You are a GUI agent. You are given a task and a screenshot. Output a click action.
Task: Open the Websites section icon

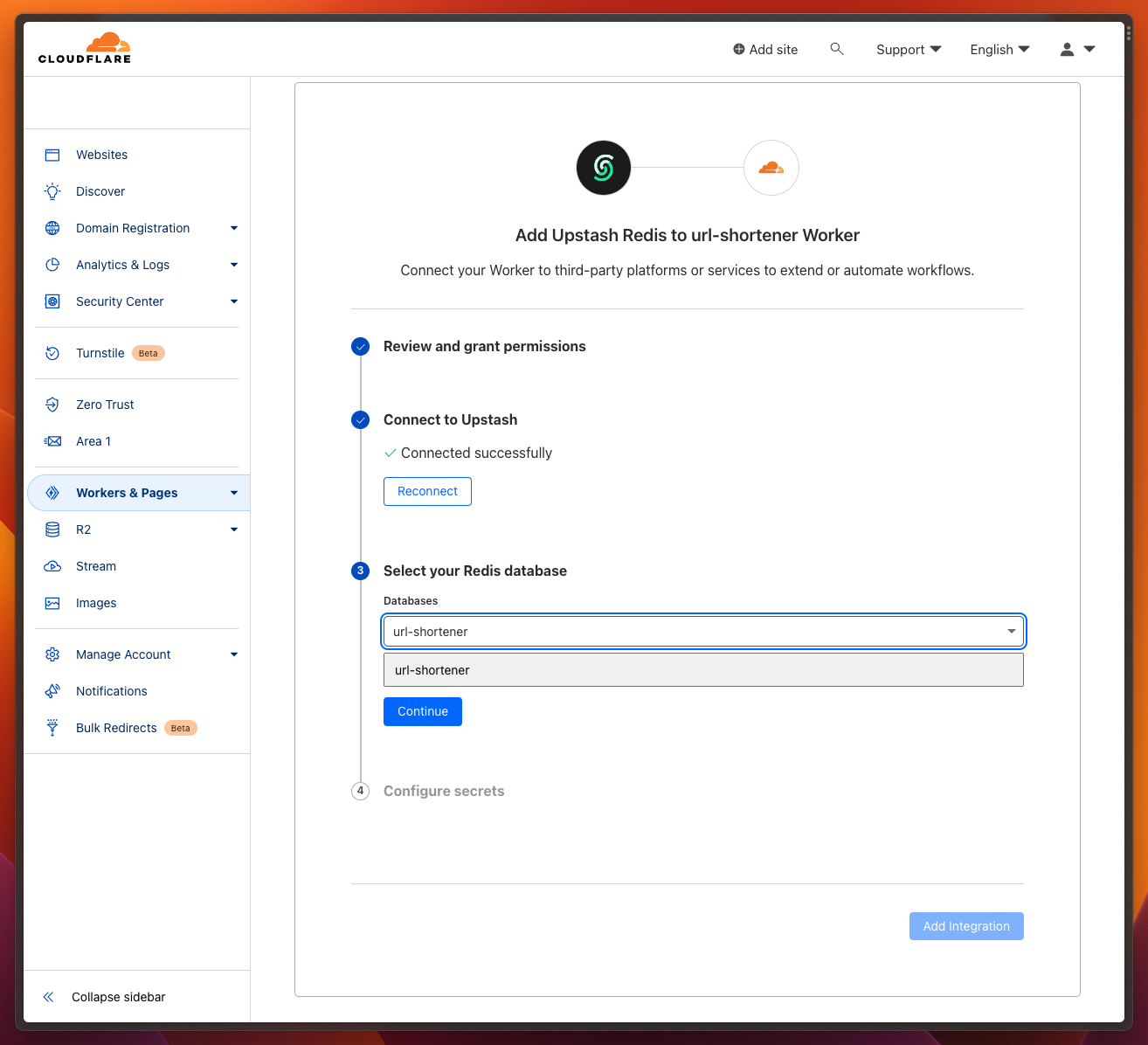point(52,155)
